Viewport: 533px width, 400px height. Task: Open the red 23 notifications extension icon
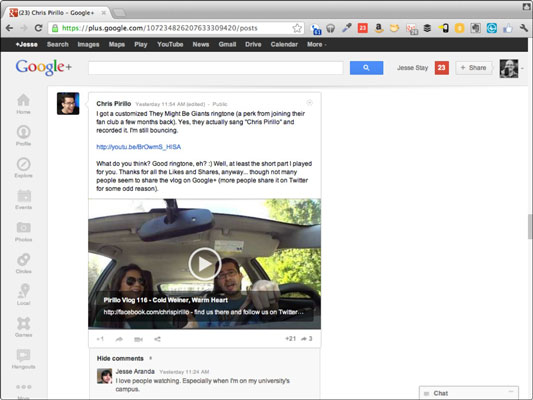tap(363, 28)
